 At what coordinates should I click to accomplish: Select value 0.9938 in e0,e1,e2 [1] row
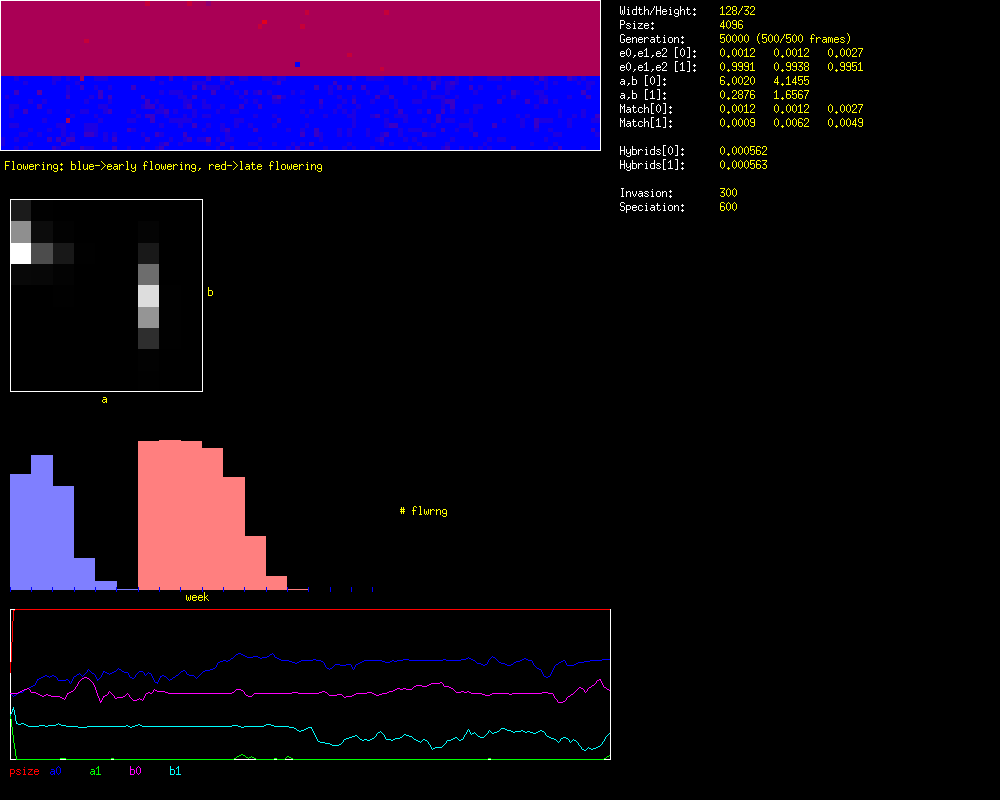(x=791, y=68)
